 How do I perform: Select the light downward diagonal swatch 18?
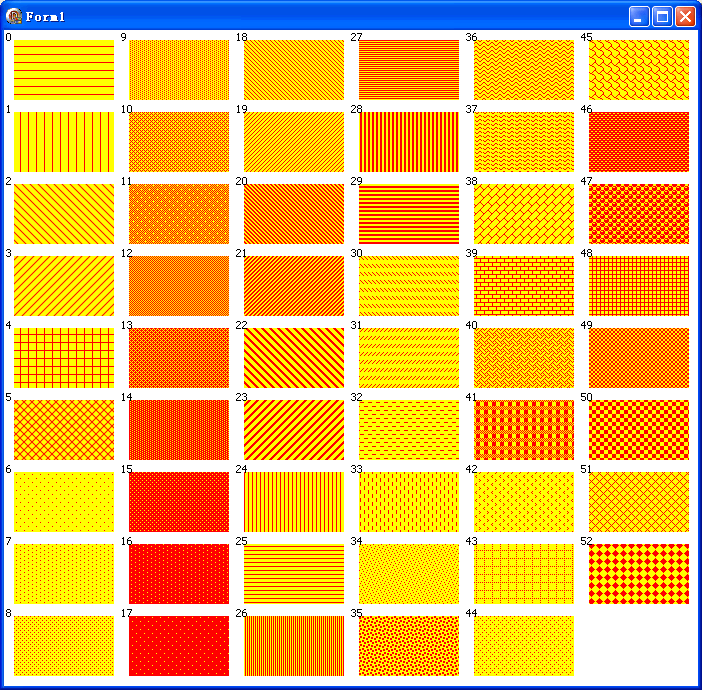point(294,70)
